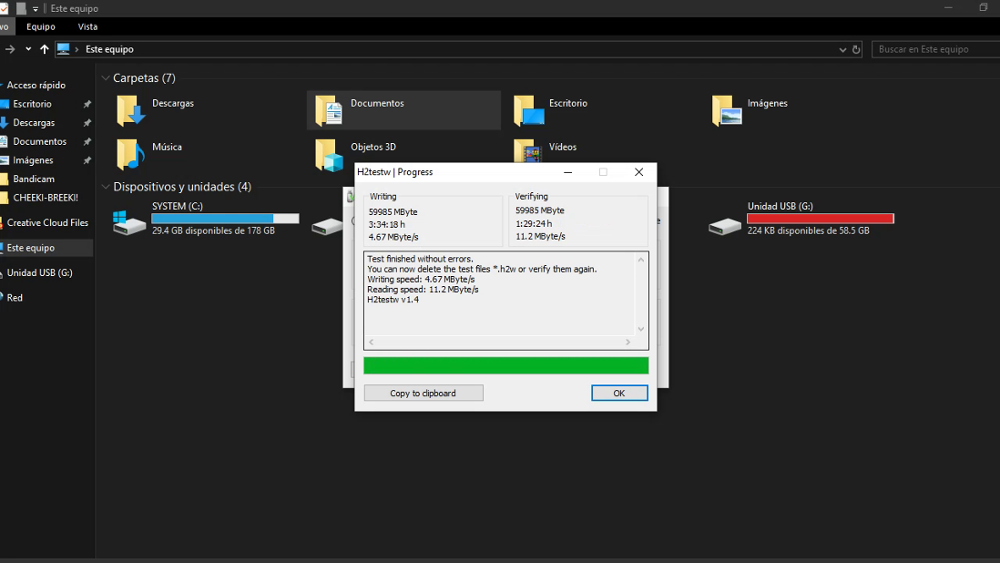Open quick access toolbar customize arrow
Viewport: 1000px width, 563px height.
(35, 9)
